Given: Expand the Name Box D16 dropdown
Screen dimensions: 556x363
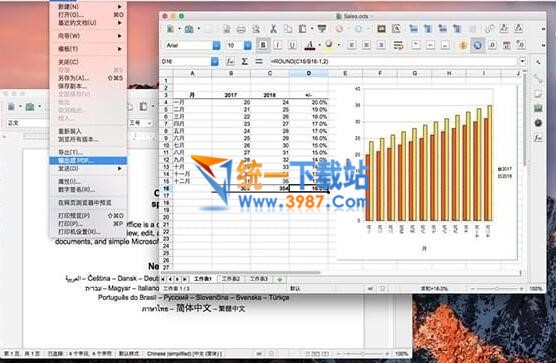Looking at the screenshot, I should 215,61.
